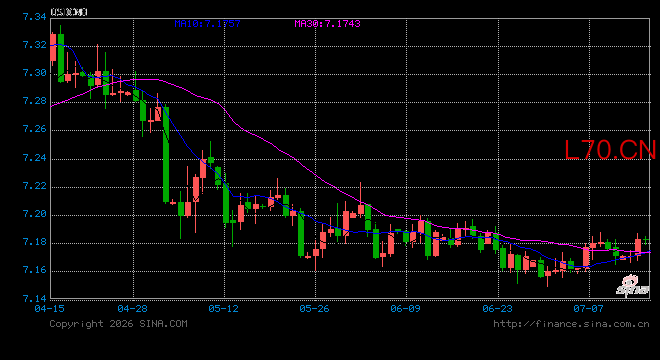This screenshot has height=360, width=660.
Task: Click the MA30:7.1743 indicator label
Action: point(327,24)
